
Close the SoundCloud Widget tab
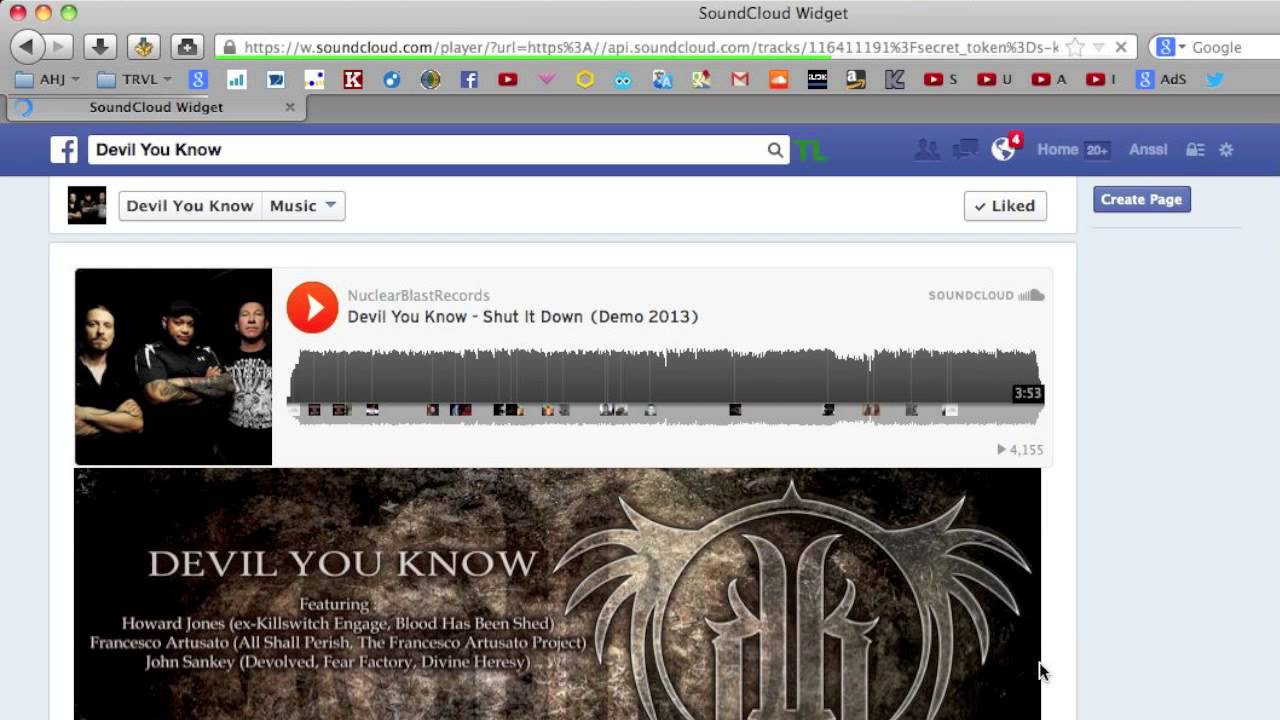(290, 107)
